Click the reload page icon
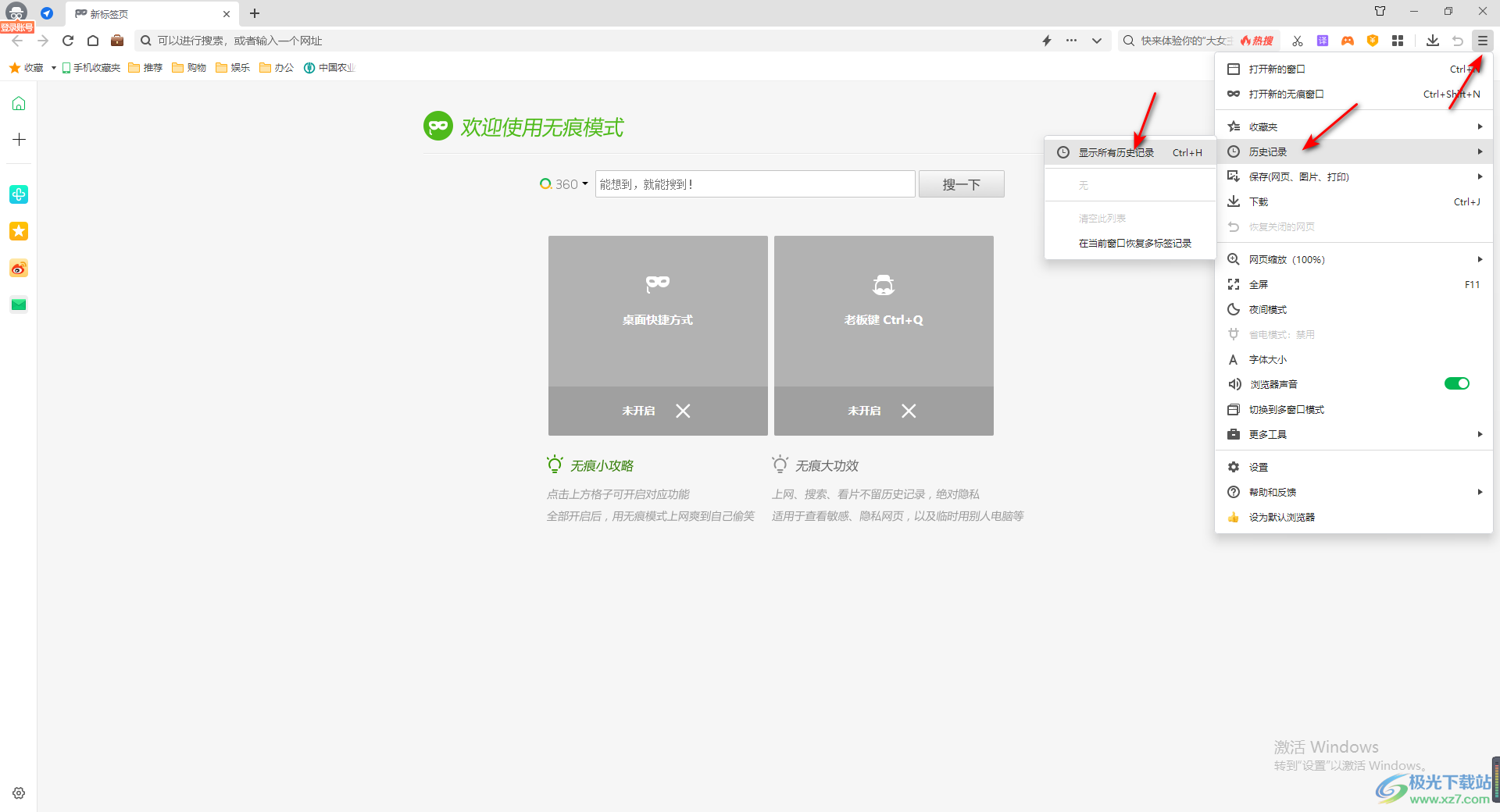 point(68,41)
